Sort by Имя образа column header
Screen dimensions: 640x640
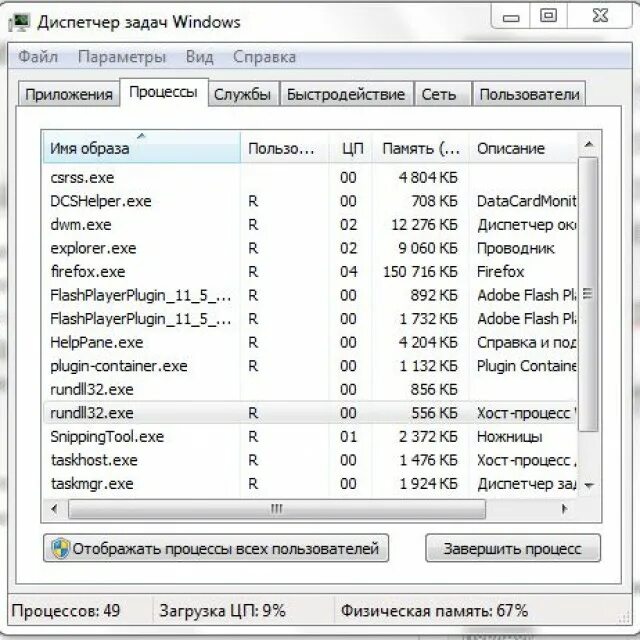click(141, 148)
